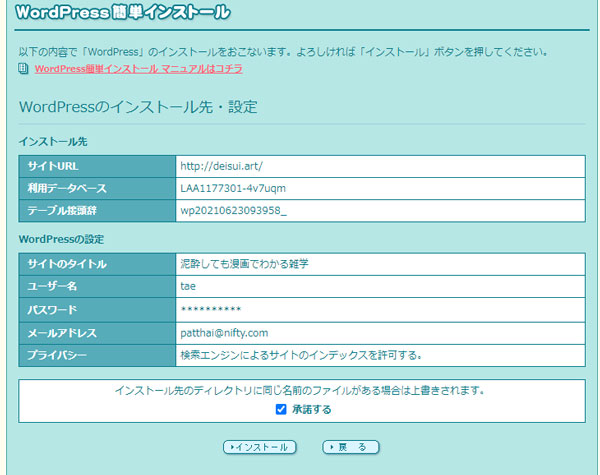This screenshot has width=600, height=475.
Task: Select the masked password value
Action: (211, 309)
